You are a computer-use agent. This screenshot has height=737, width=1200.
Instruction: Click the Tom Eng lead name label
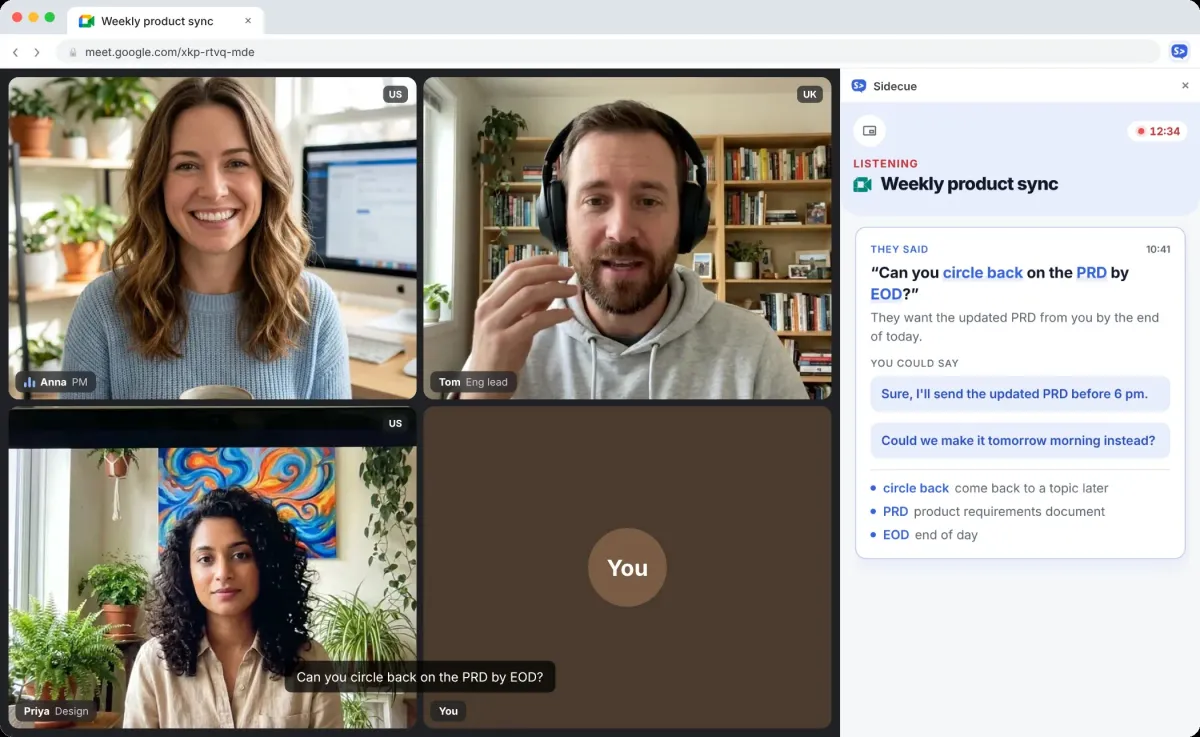474,382
